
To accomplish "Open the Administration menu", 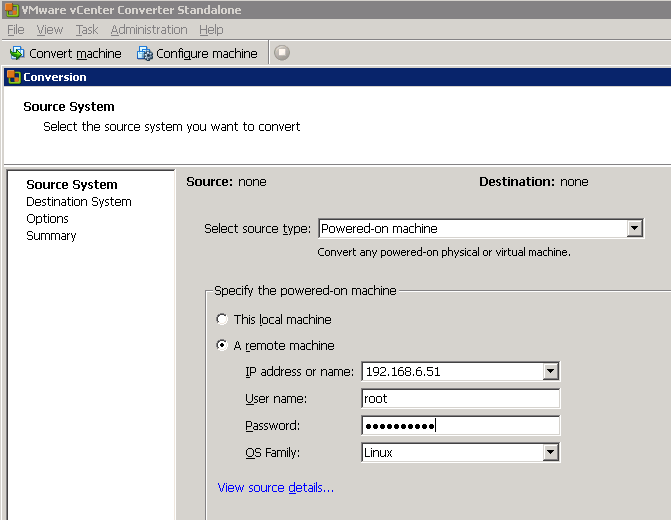I will [x=149, y=30].
